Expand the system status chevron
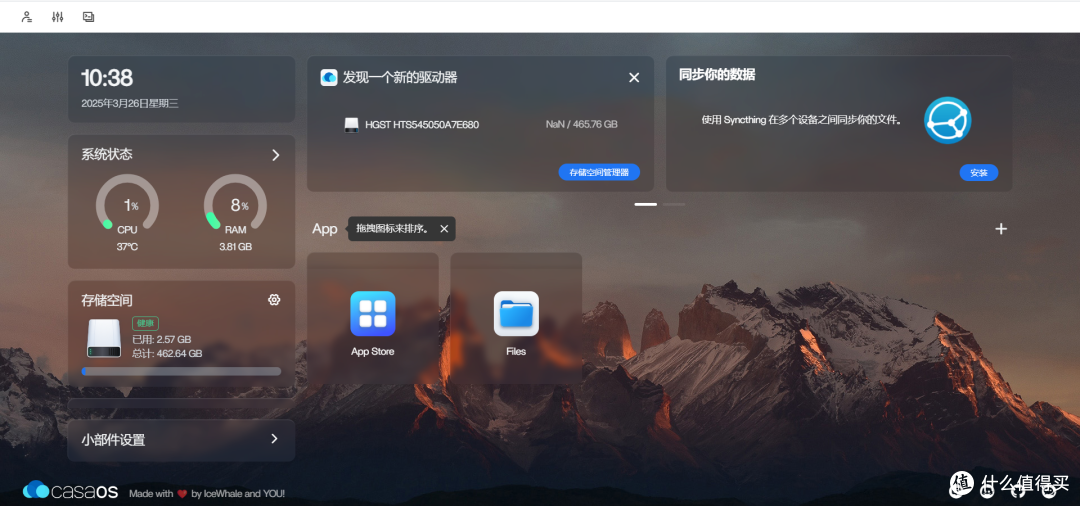This screenshot has height=506, width=1080. [x=276, y=155]
